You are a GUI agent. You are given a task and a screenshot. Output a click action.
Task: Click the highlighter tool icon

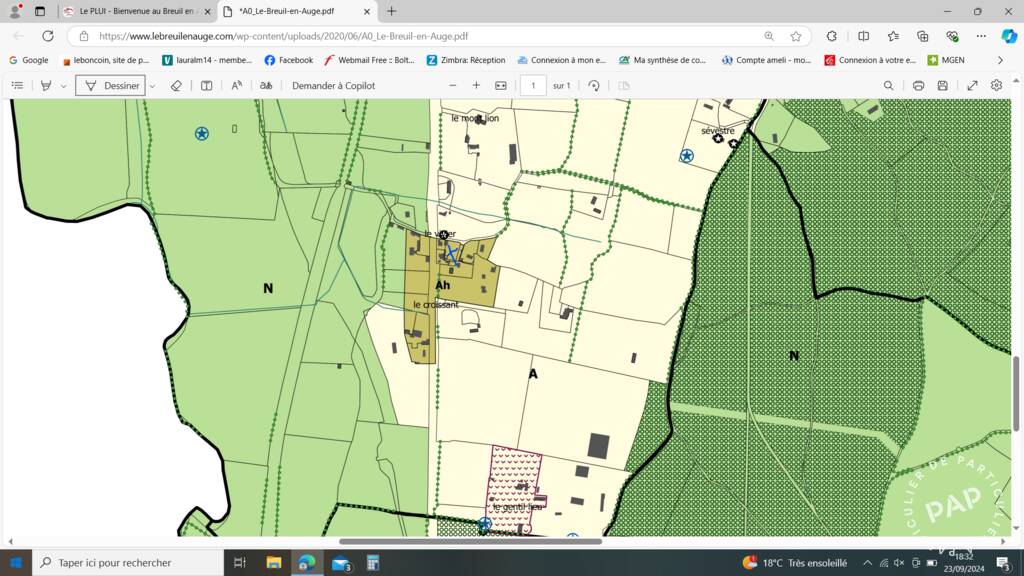coord(46,86)
